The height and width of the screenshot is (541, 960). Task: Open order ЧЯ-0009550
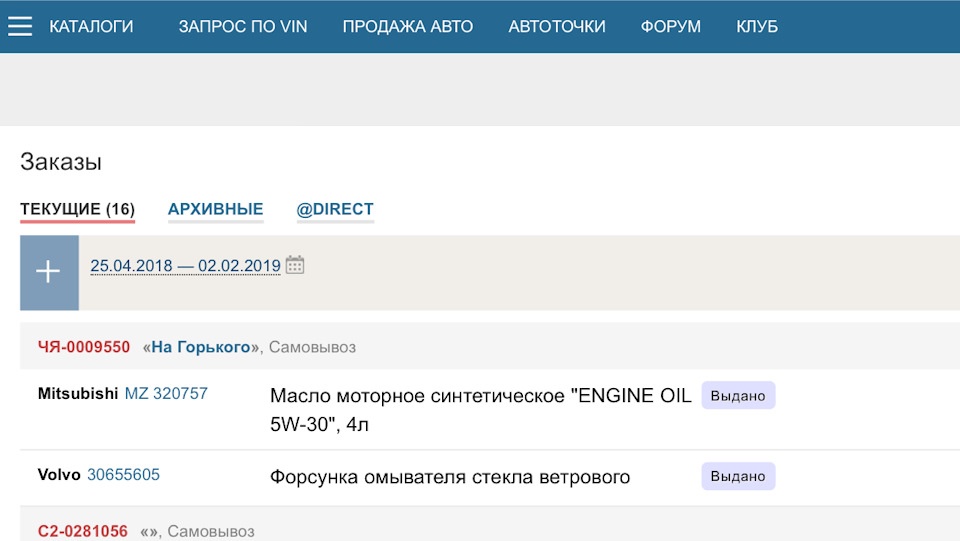click(x=84, y=347)
